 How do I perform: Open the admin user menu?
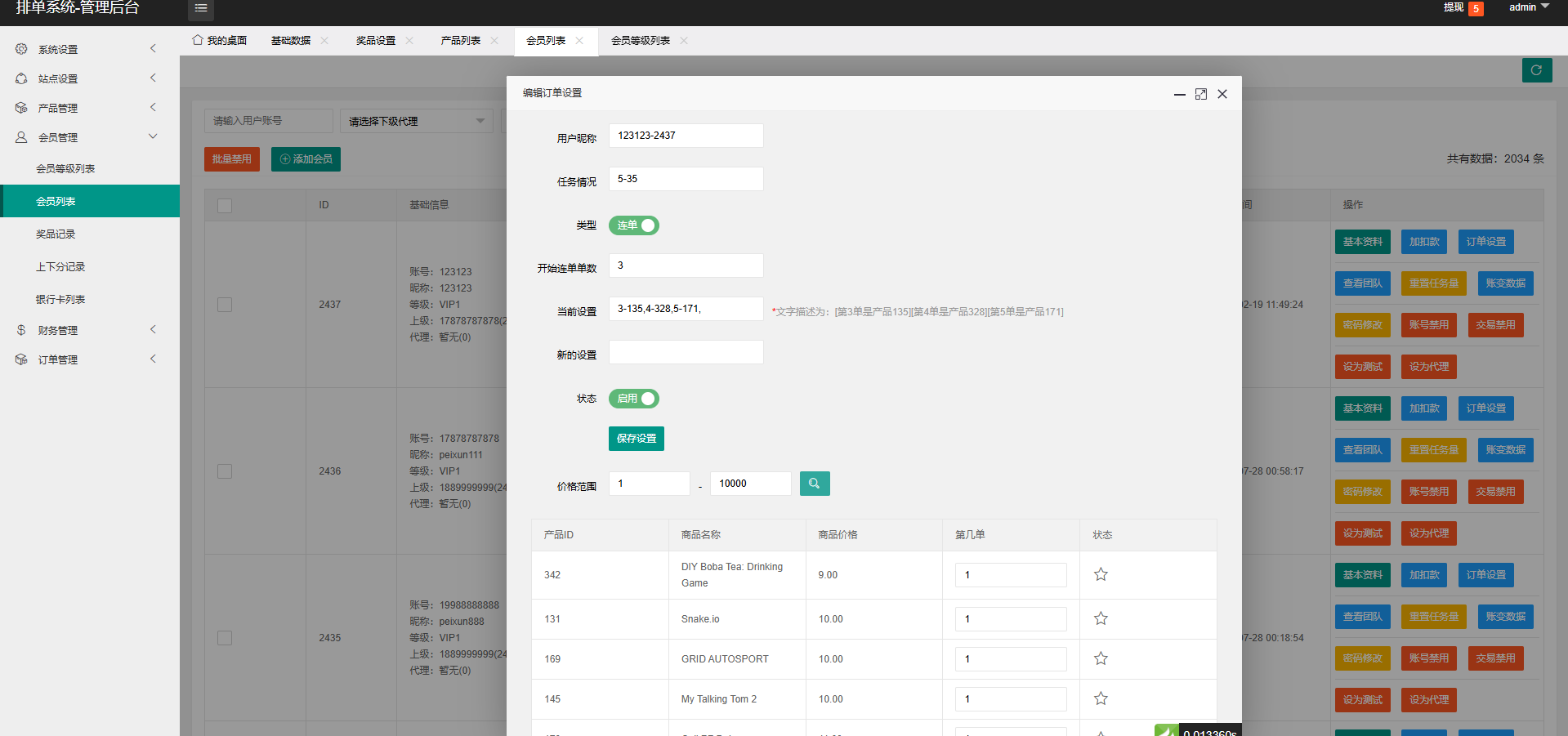[x=1528, y=7]
